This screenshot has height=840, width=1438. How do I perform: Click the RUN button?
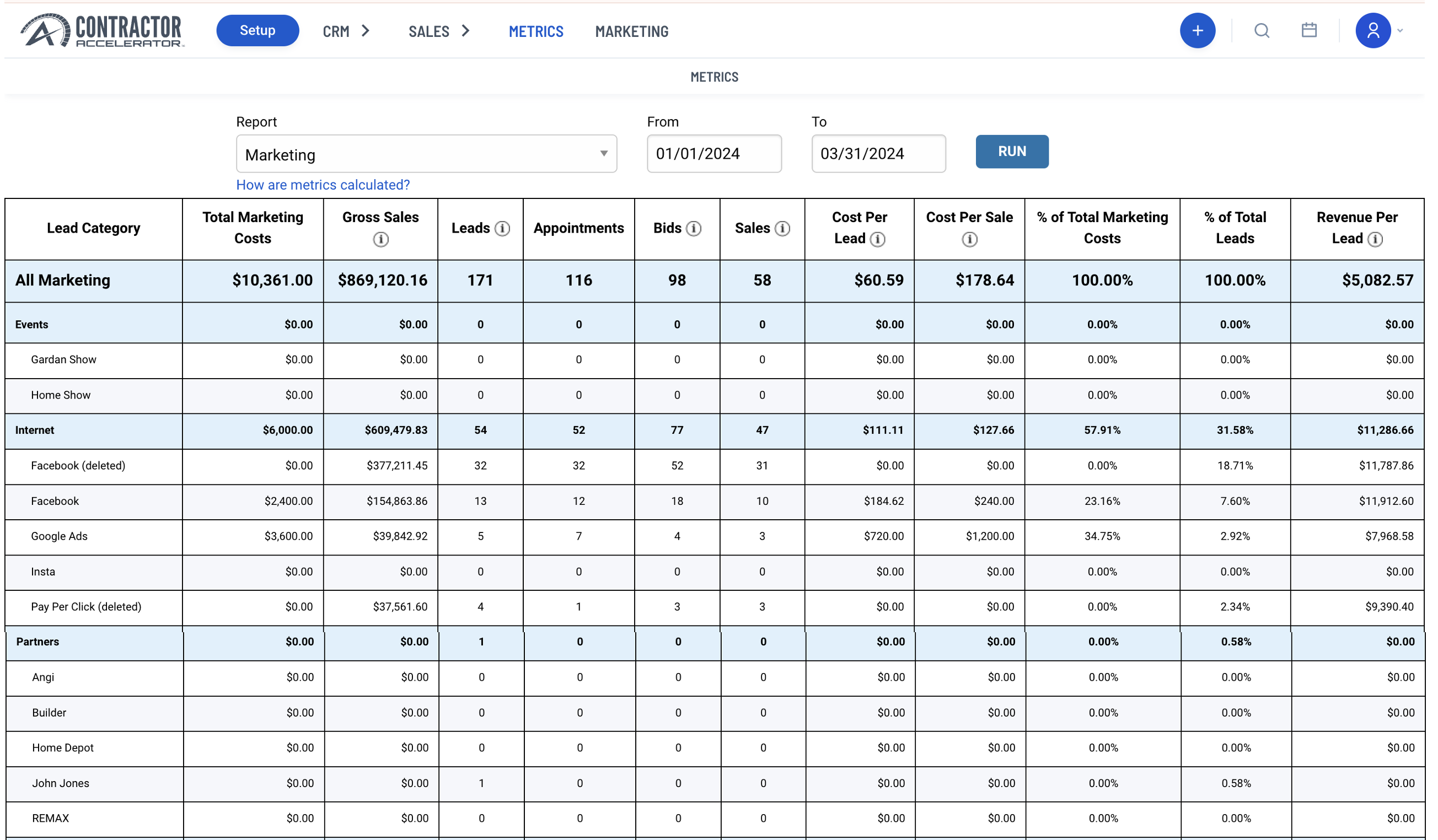point(1012,151)
